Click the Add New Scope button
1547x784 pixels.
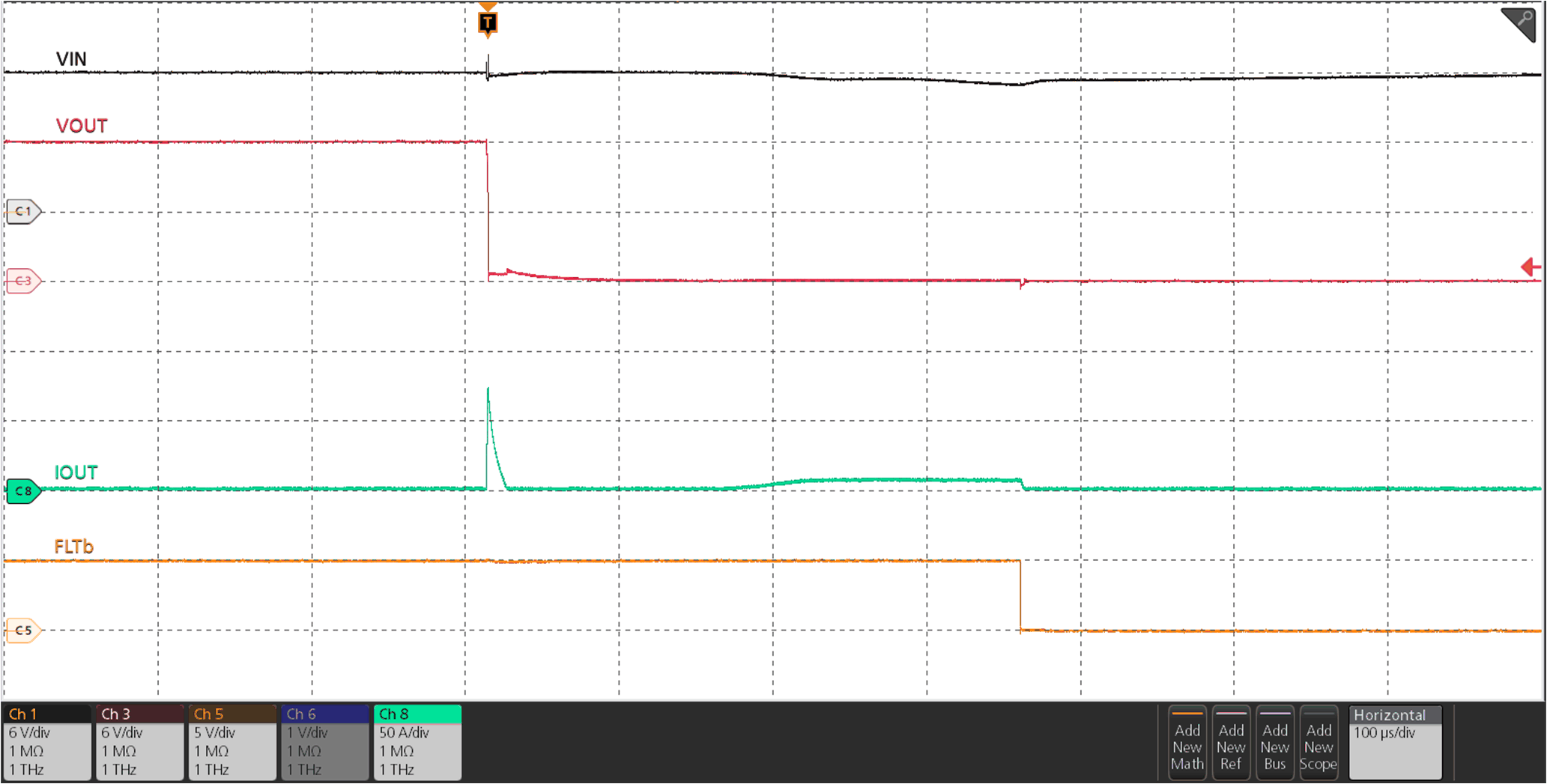point(1319,743)
